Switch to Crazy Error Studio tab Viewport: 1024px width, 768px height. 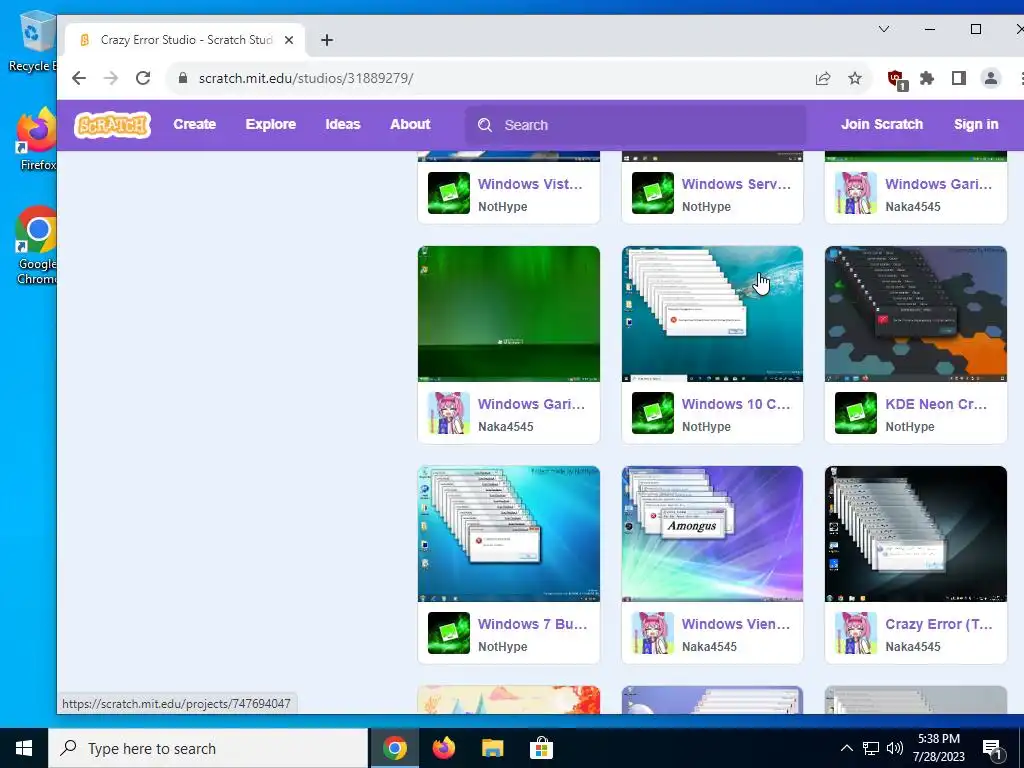click(x=186, y=40)
